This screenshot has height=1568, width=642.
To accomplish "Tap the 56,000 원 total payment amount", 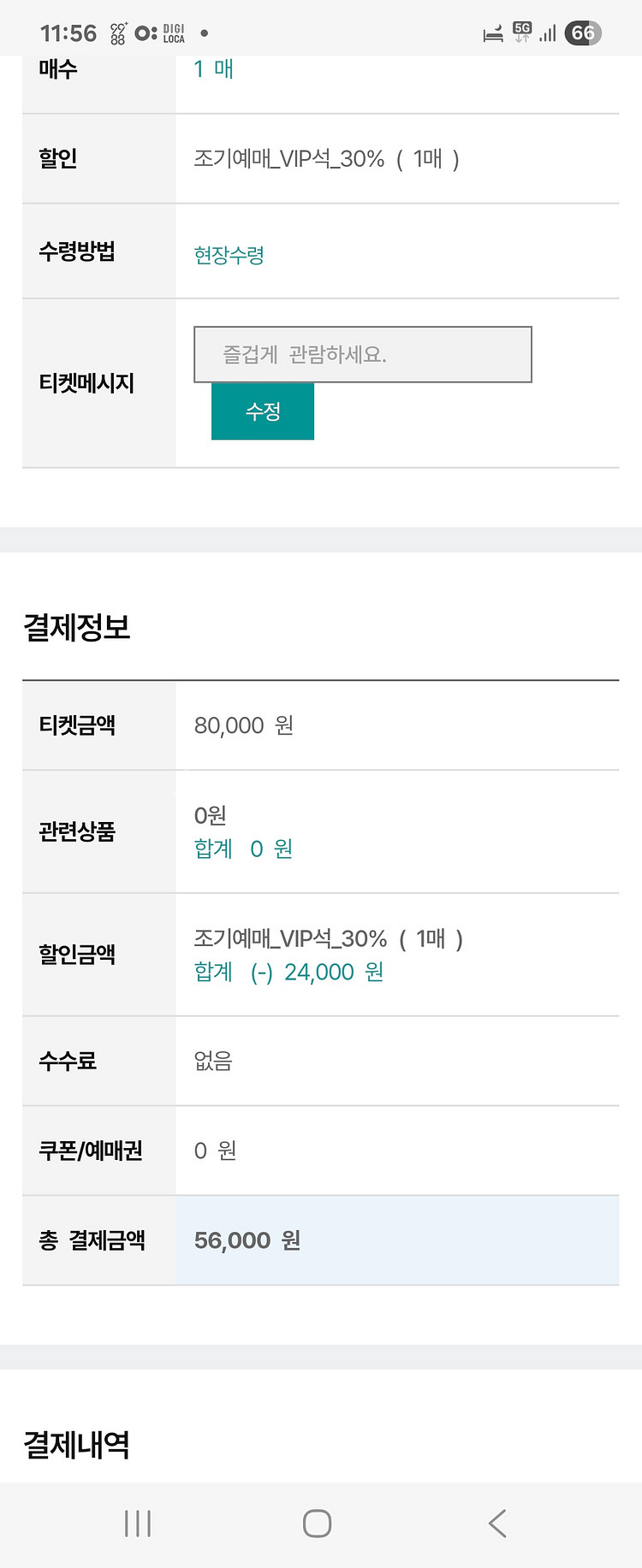I will [x=247, y=1240].
